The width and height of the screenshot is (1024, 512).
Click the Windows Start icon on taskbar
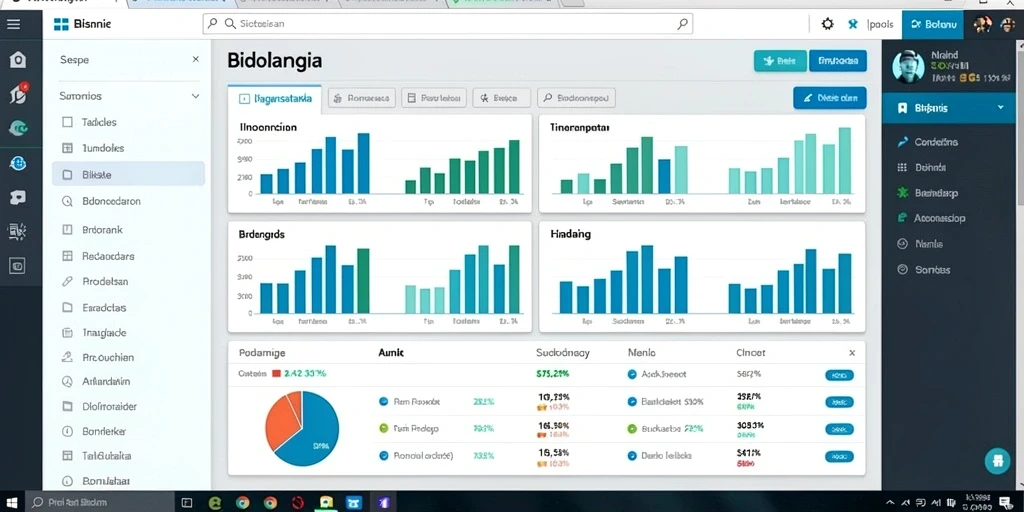[12, 503]
